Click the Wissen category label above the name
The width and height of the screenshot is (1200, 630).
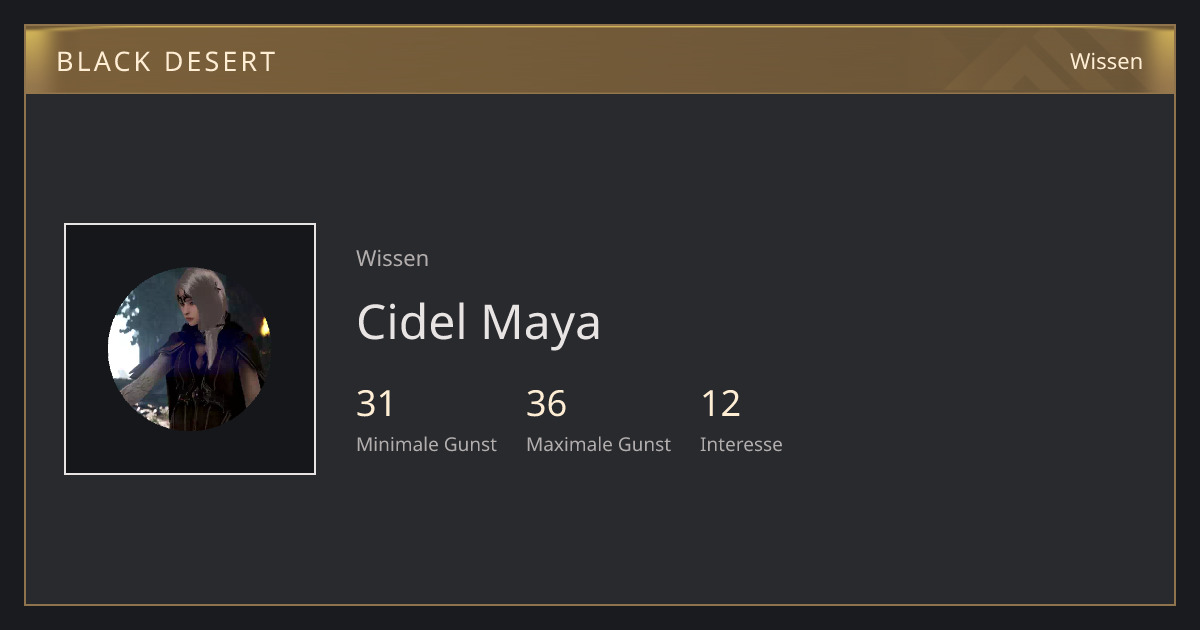coord(392,258)
